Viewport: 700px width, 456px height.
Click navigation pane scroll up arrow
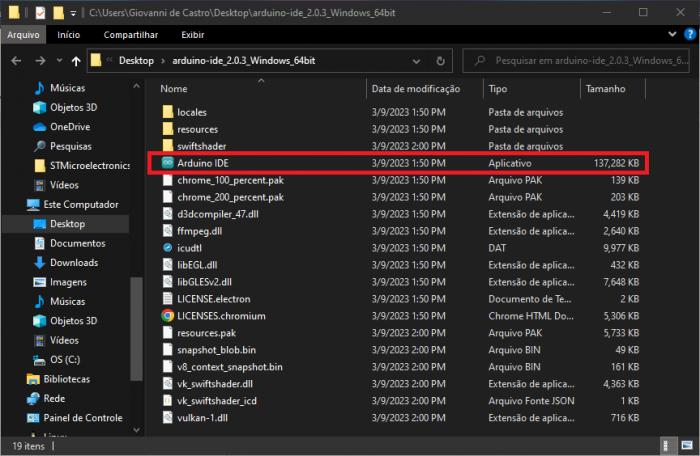tap(137, 86)
